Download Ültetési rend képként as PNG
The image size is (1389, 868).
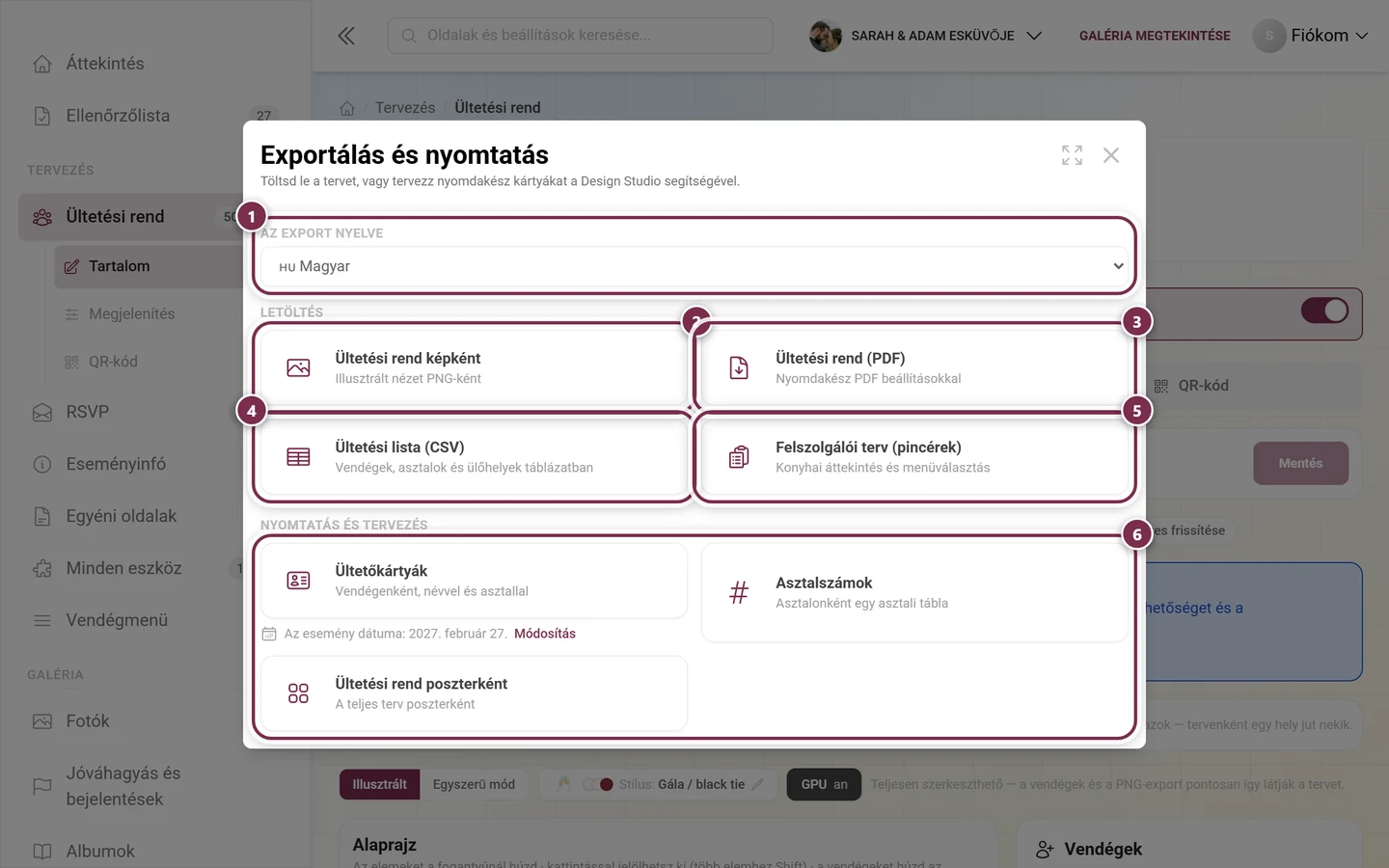[474, 367]
